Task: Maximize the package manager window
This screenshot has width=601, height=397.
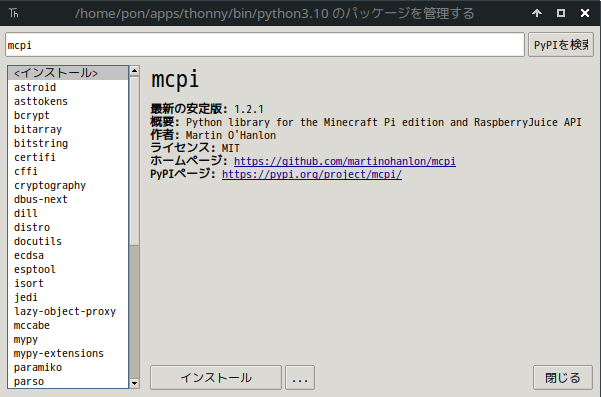Action: point(561,13)
